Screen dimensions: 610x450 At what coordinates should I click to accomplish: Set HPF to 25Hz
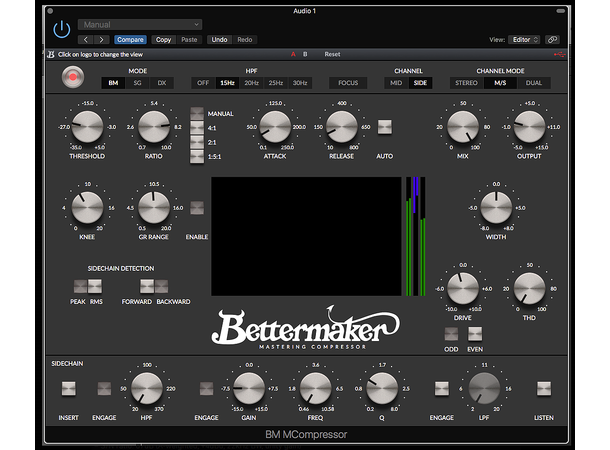(x=275, y=83)
